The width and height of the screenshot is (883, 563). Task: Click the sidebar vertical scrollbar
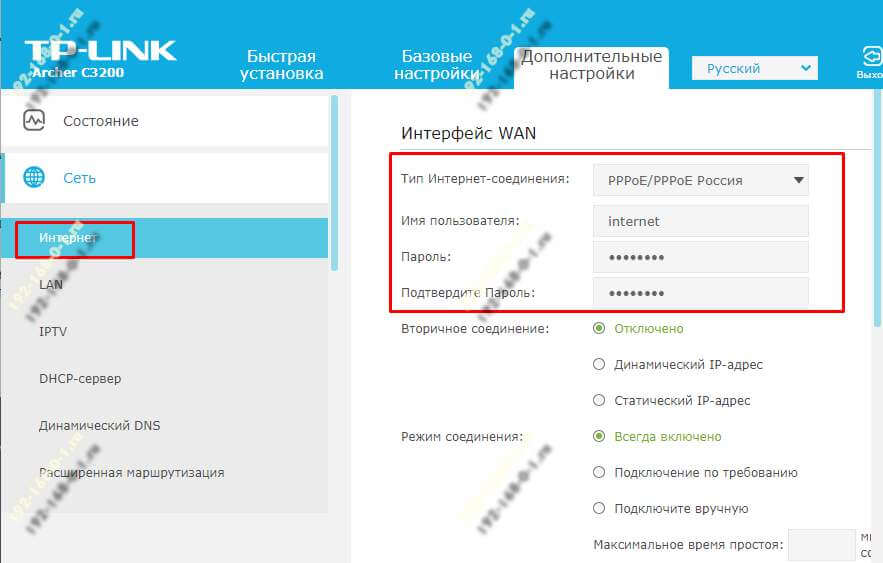[335, 183]
